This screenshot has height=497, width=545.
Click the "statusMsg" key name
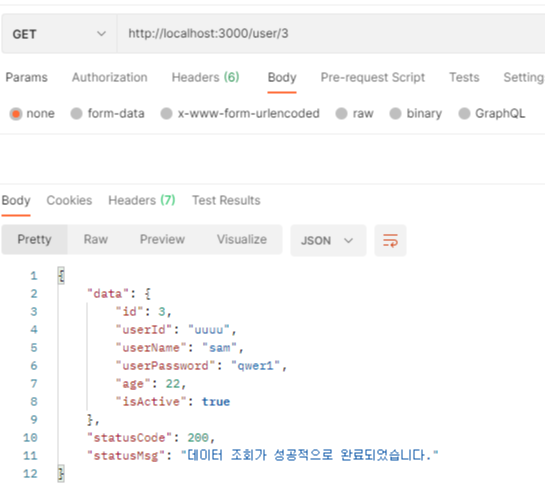click(x=126, y=456)
